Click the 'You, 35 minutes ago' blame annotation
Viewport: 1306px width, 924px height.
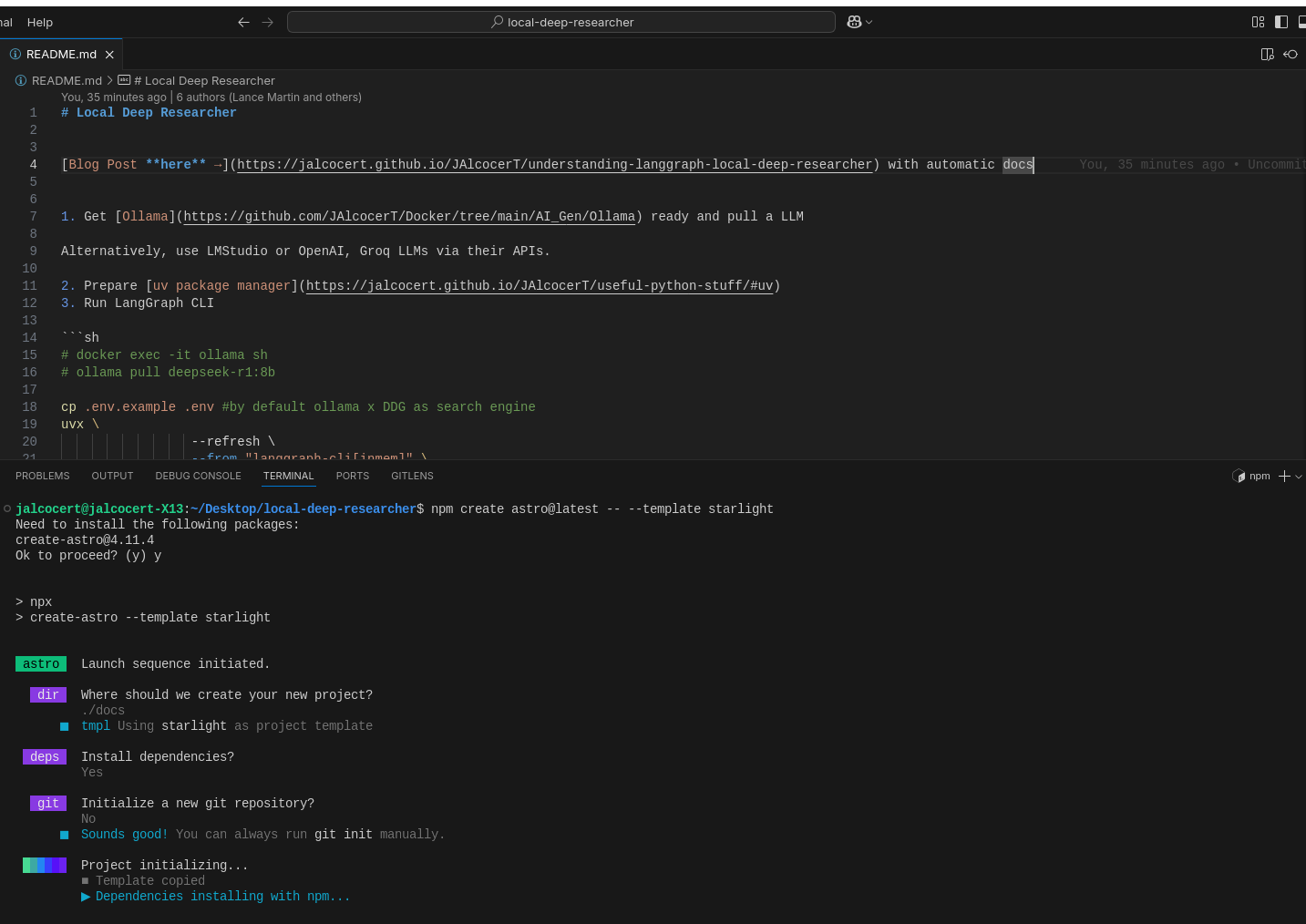pos(114,97)
